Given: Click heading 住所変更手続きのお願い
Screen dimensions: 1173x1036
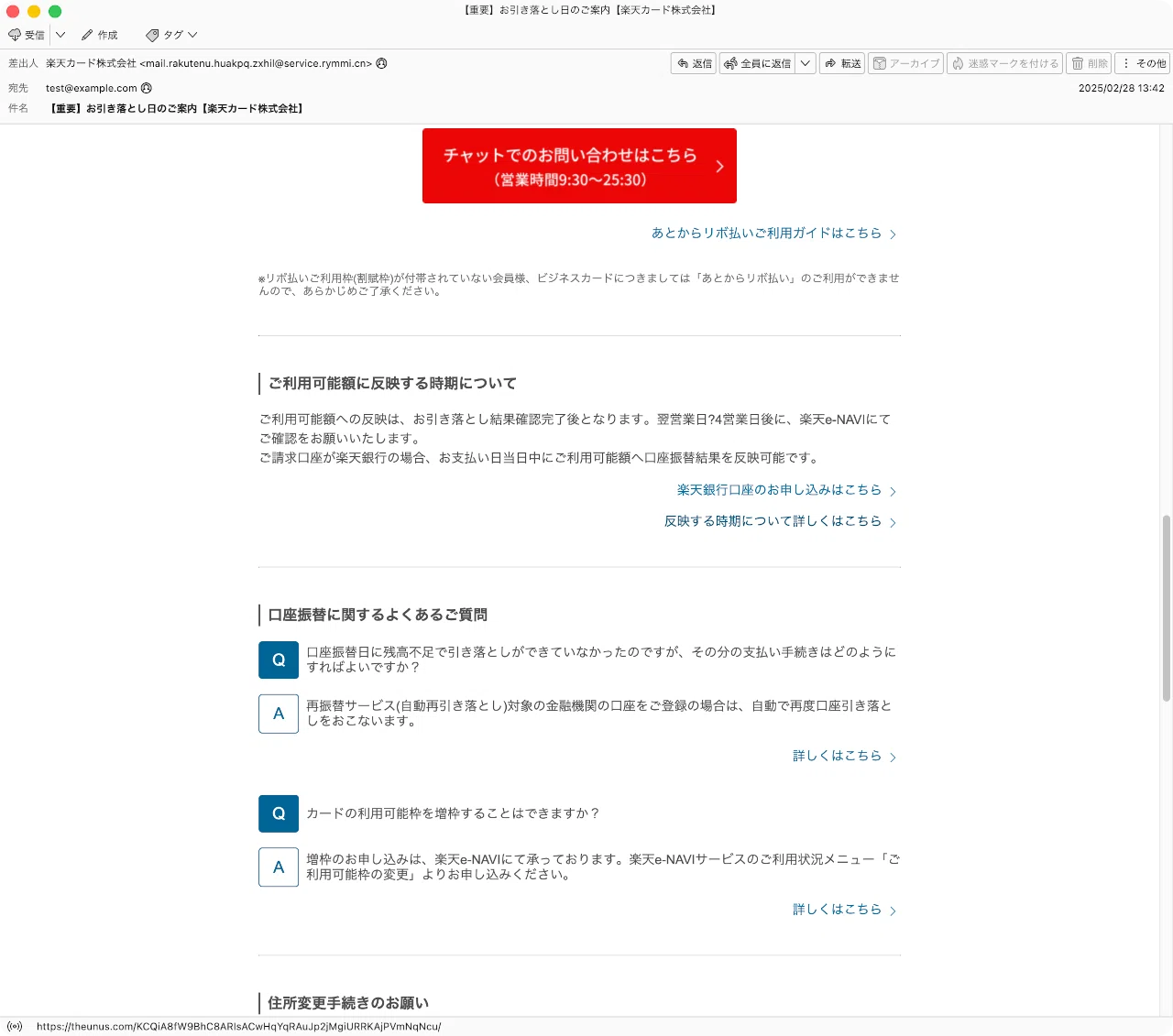Looking at the screenshot, I should (x=348, y=1003).
